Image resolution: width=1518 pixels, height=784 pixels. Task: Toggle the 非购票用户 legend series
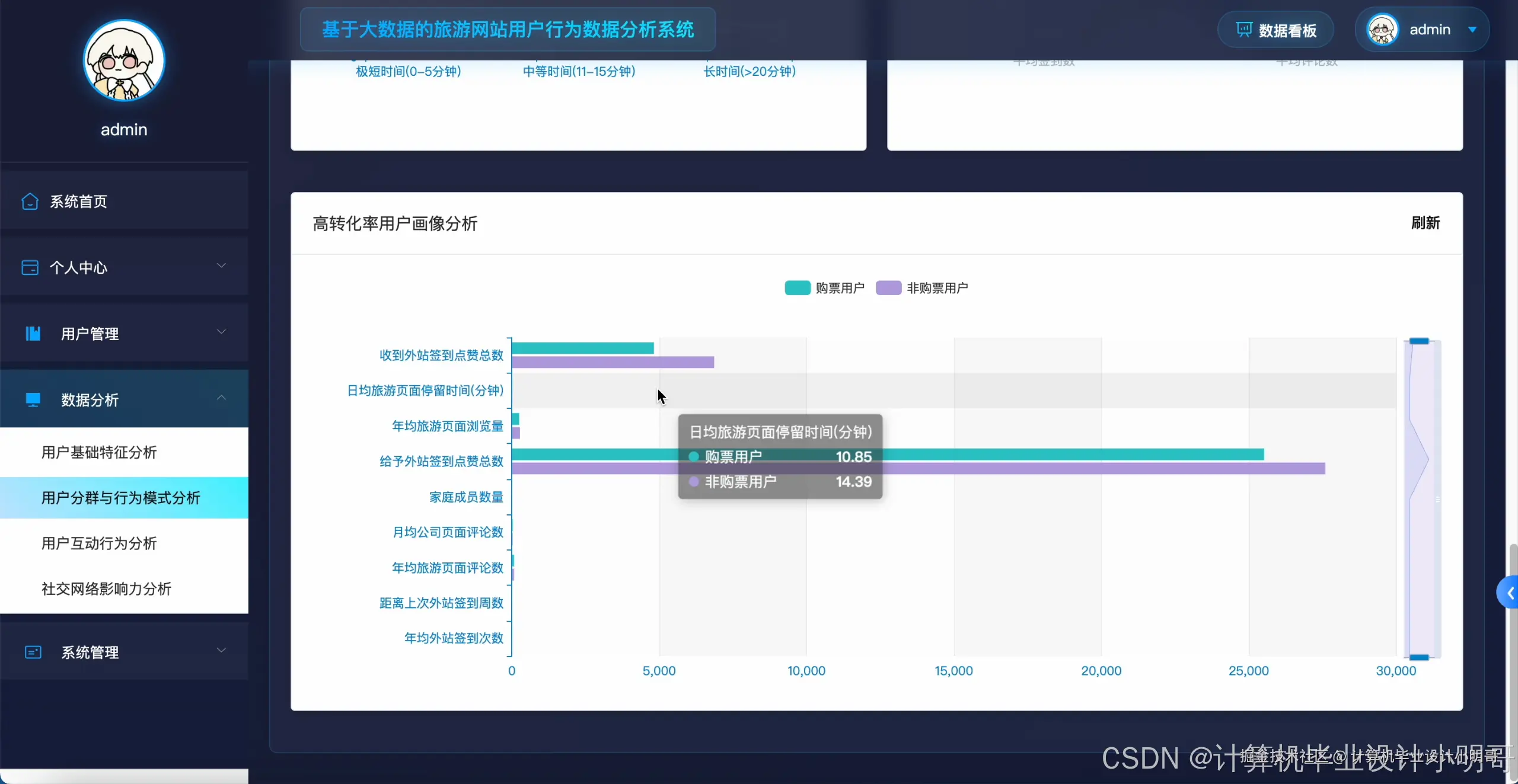coord(888,288)
